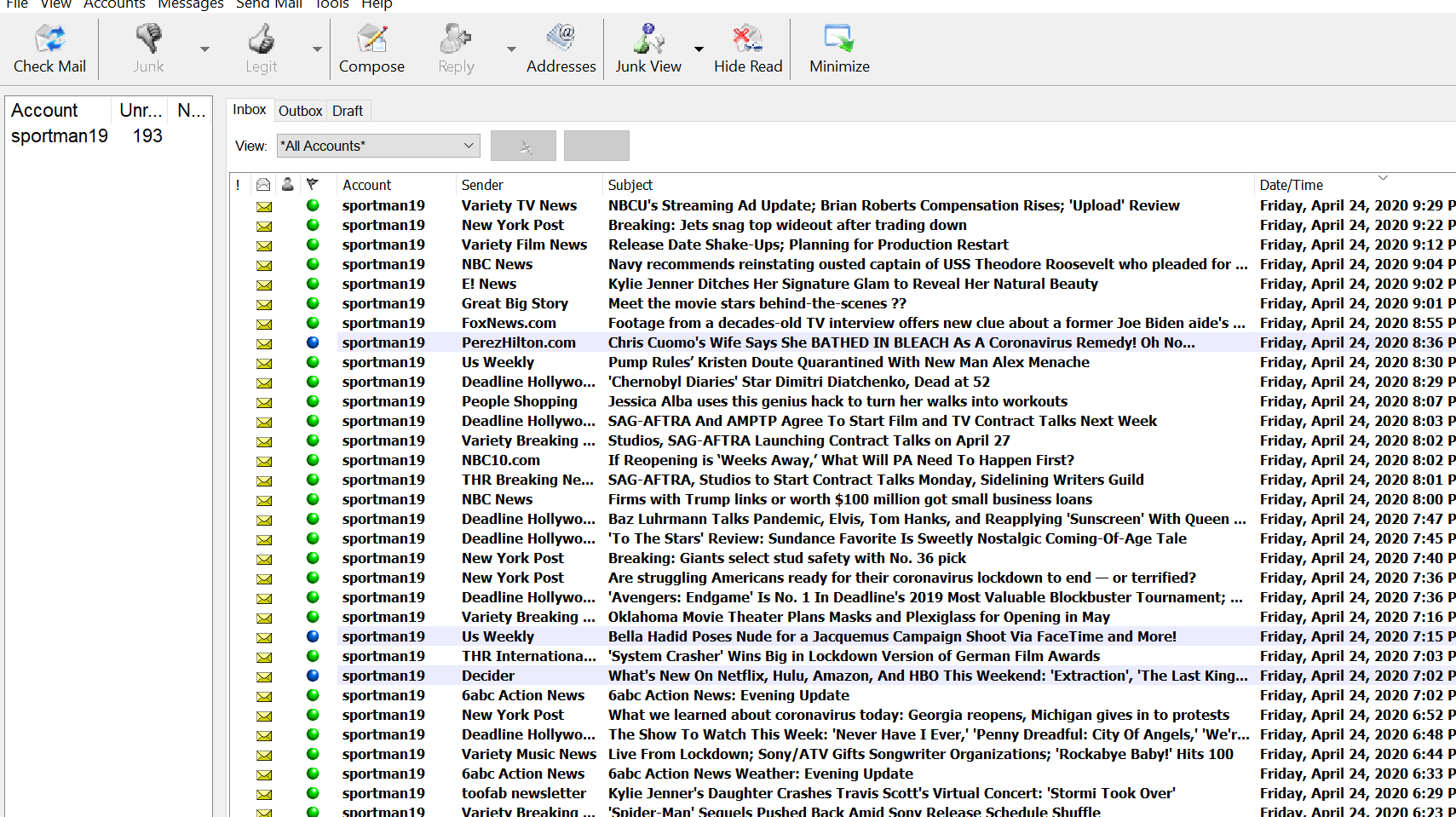Expand the Junk View dropdown arrow
Screen dimensions: 1456x817
click(699, 49)
